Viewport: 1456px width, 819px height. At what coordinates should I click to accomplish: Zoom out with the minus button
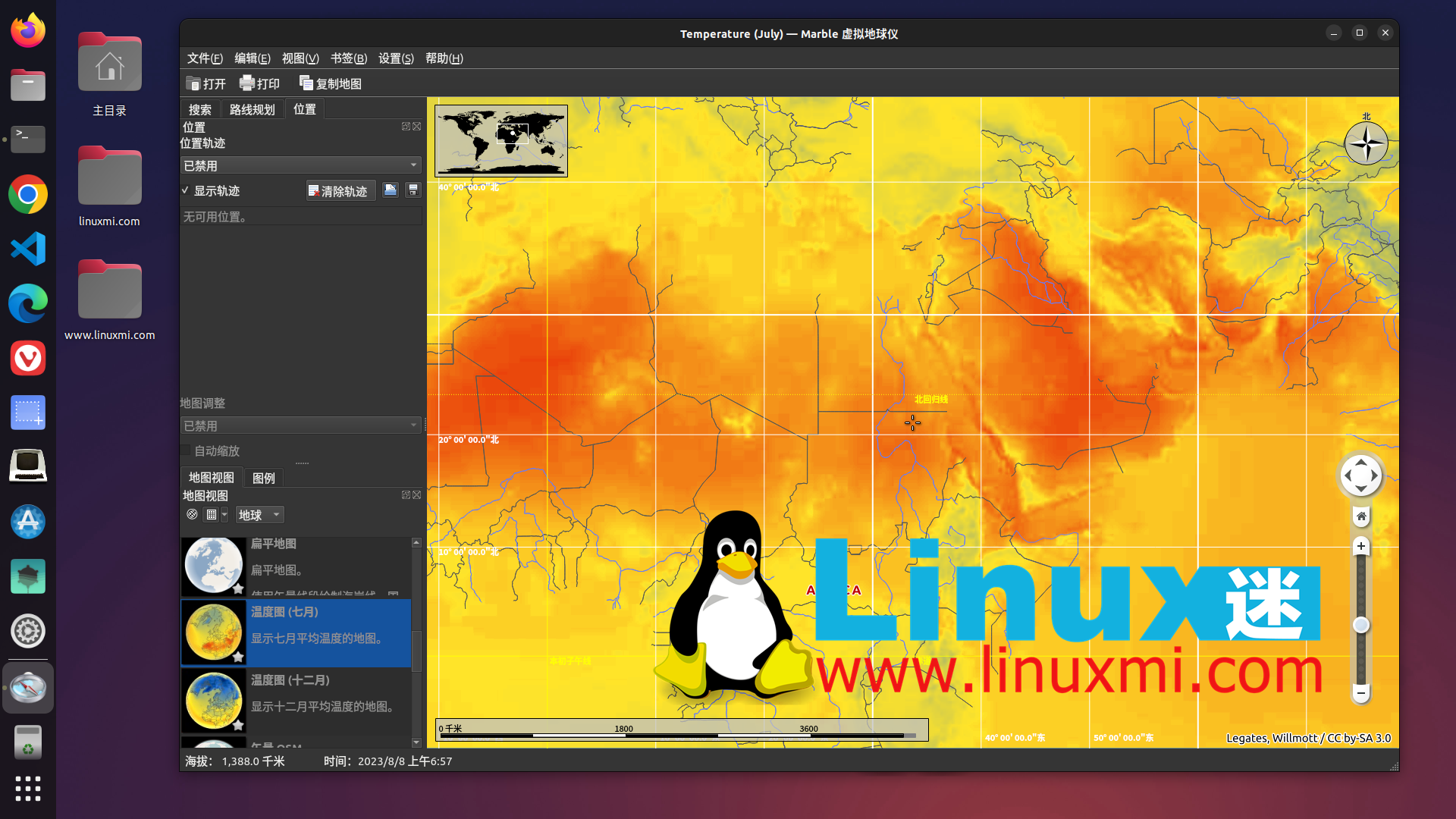tap(1361, 693)
